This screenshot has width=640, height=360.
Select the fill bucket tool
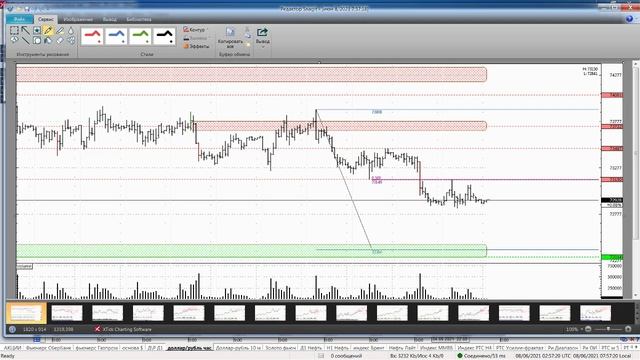[x=48, y=40]
